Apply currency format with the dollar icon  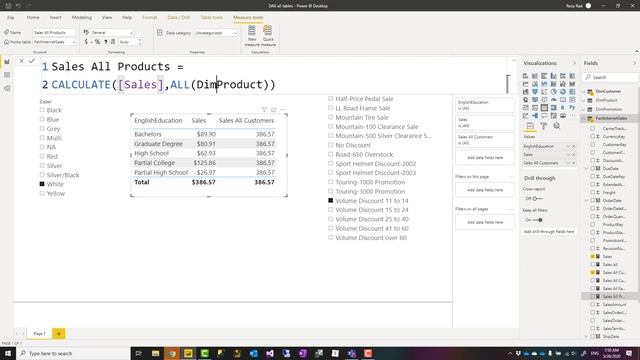[x=86, y=42]
